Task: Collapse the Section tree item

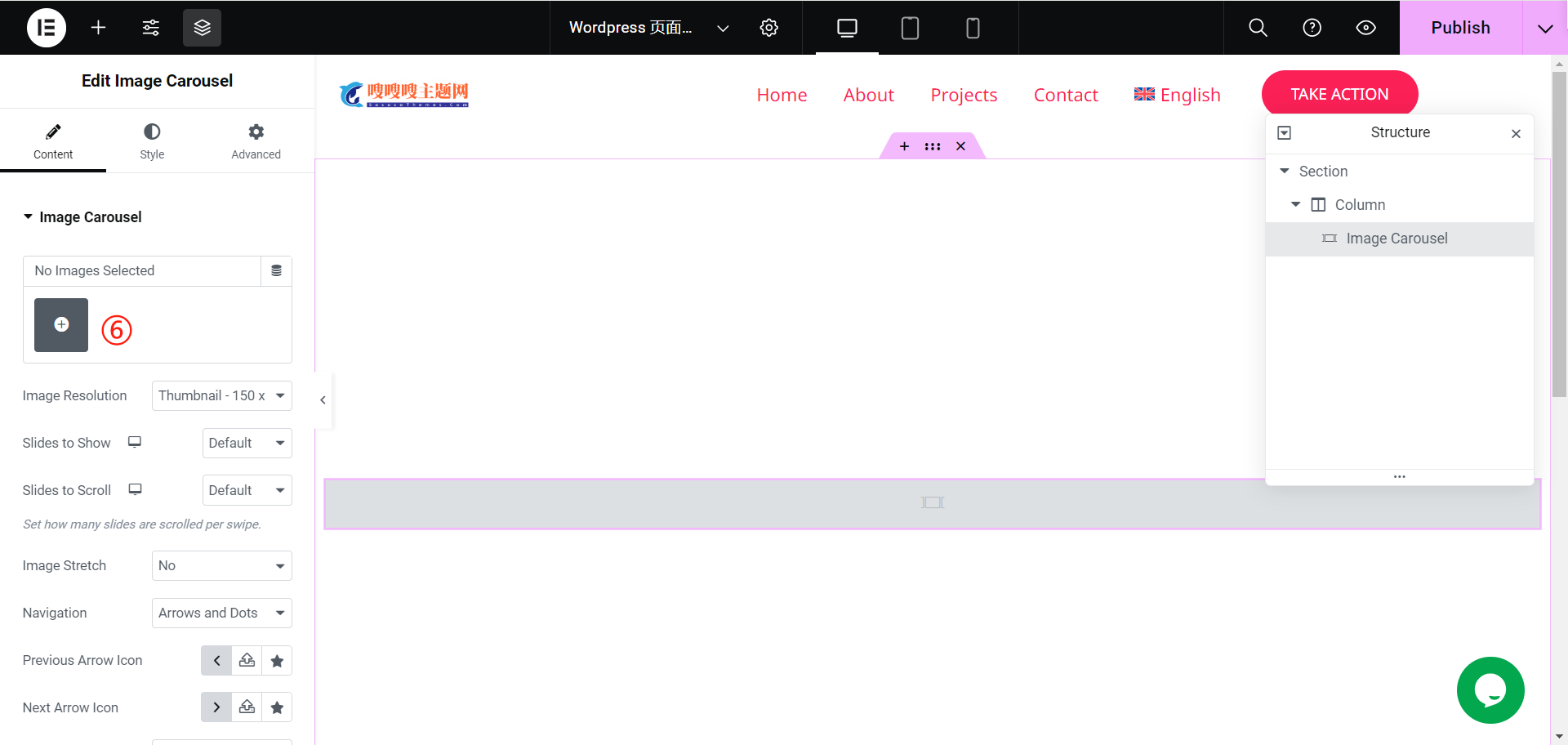Action: point(1285,171)
